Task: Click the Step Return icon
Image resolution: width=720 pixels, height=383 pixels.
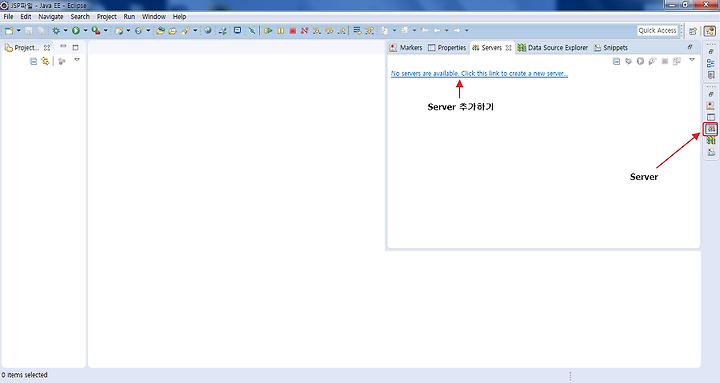Action: 341,31
